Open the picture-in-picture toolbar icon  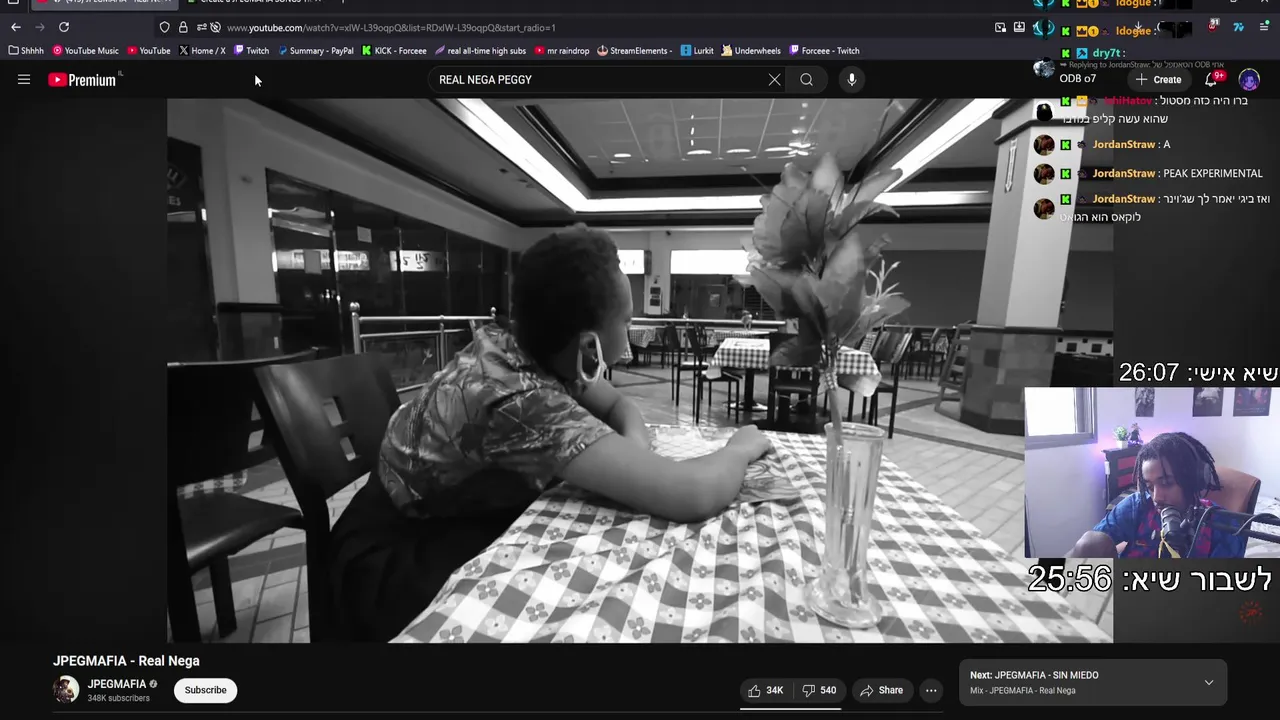click(1000, 28)
